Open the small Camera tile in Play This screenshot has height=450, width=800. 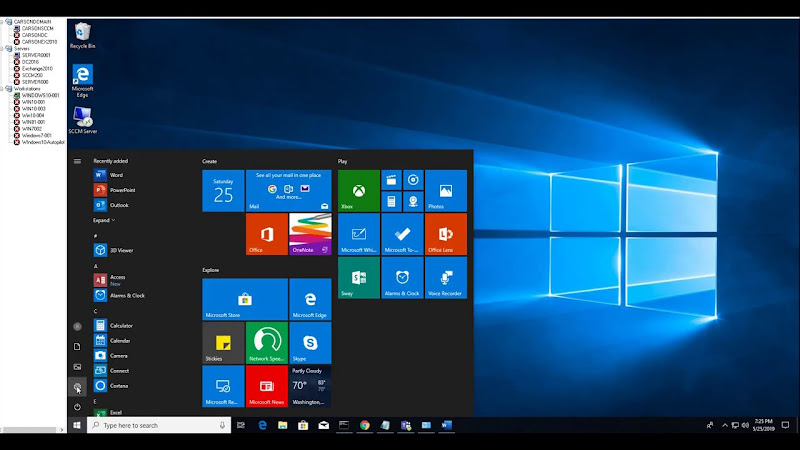click(x=413, y=202)
